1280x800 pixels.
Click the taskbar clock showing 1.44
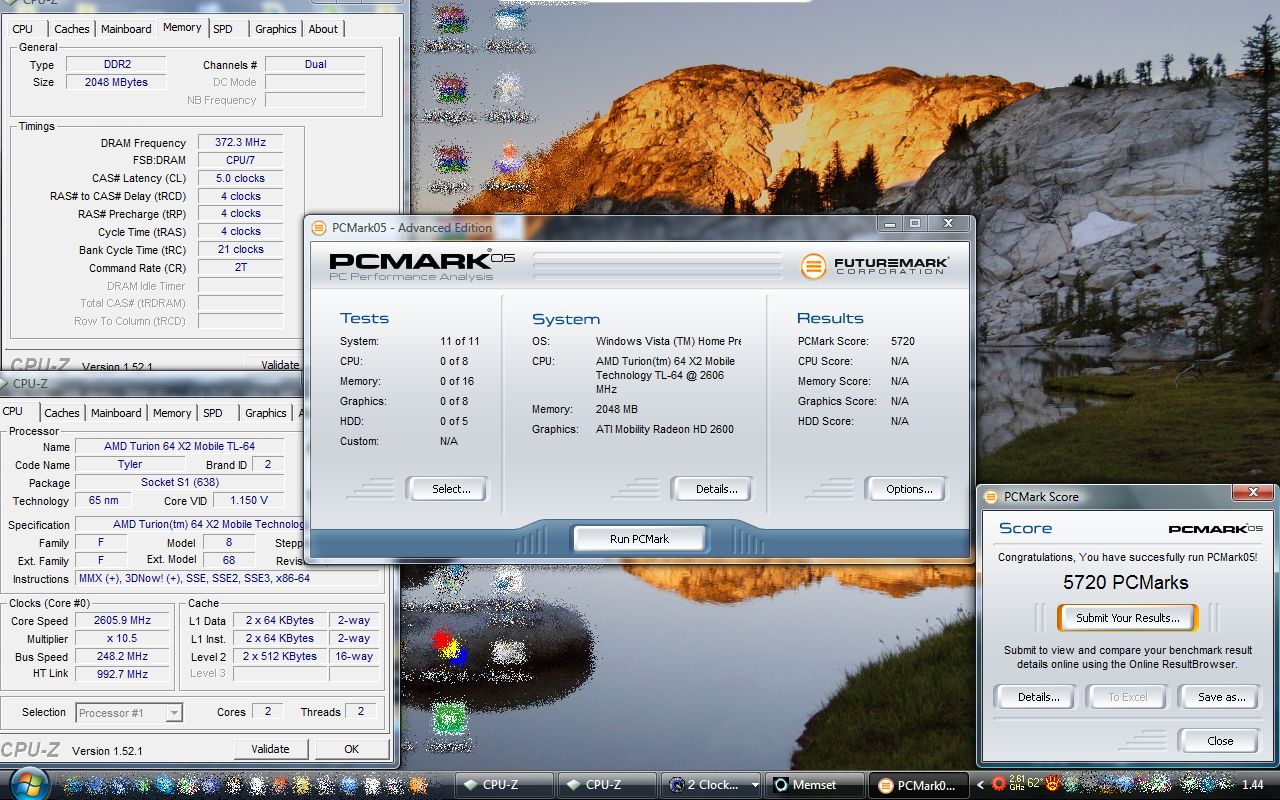1253,785
